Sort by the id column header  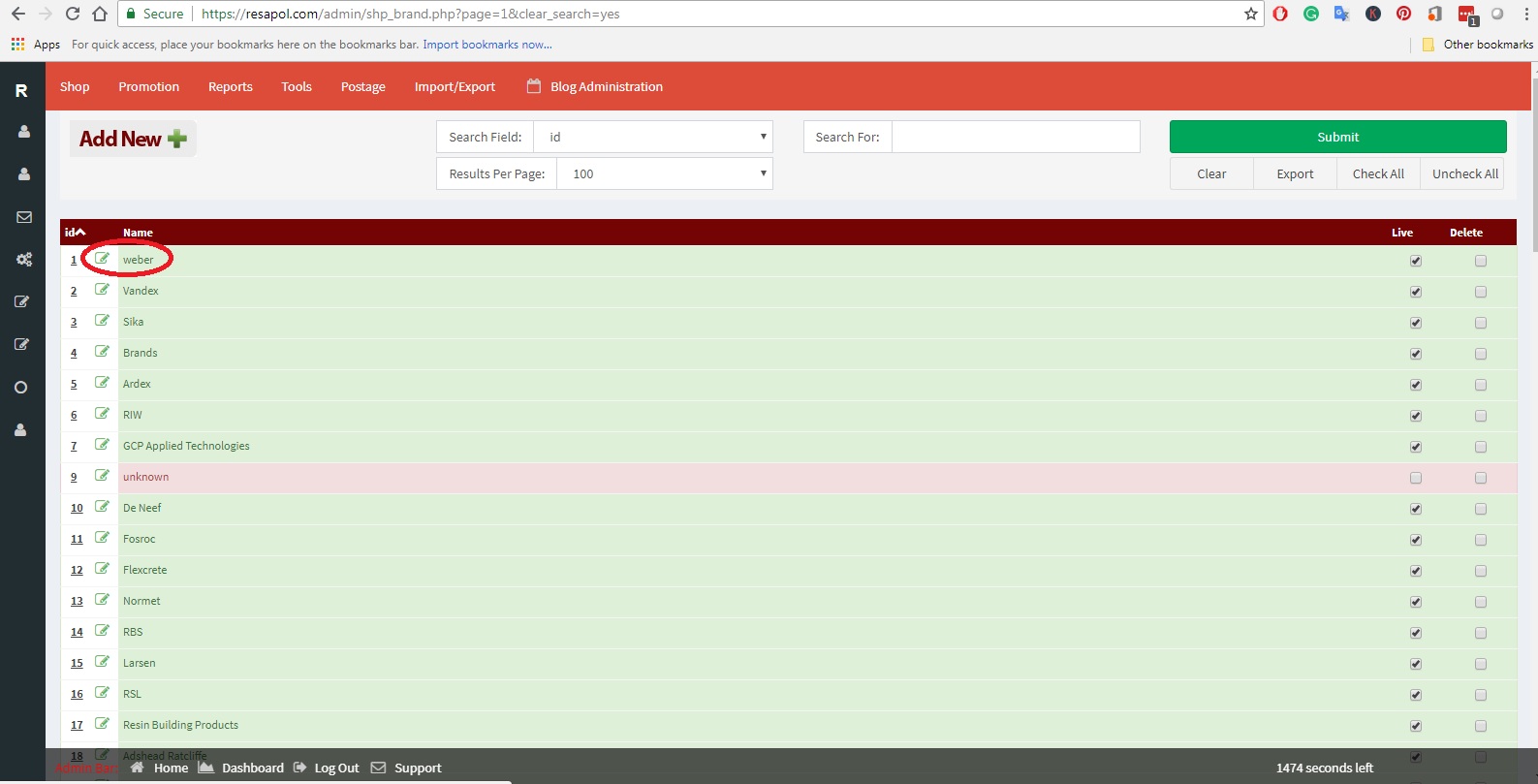coord(75,233)
